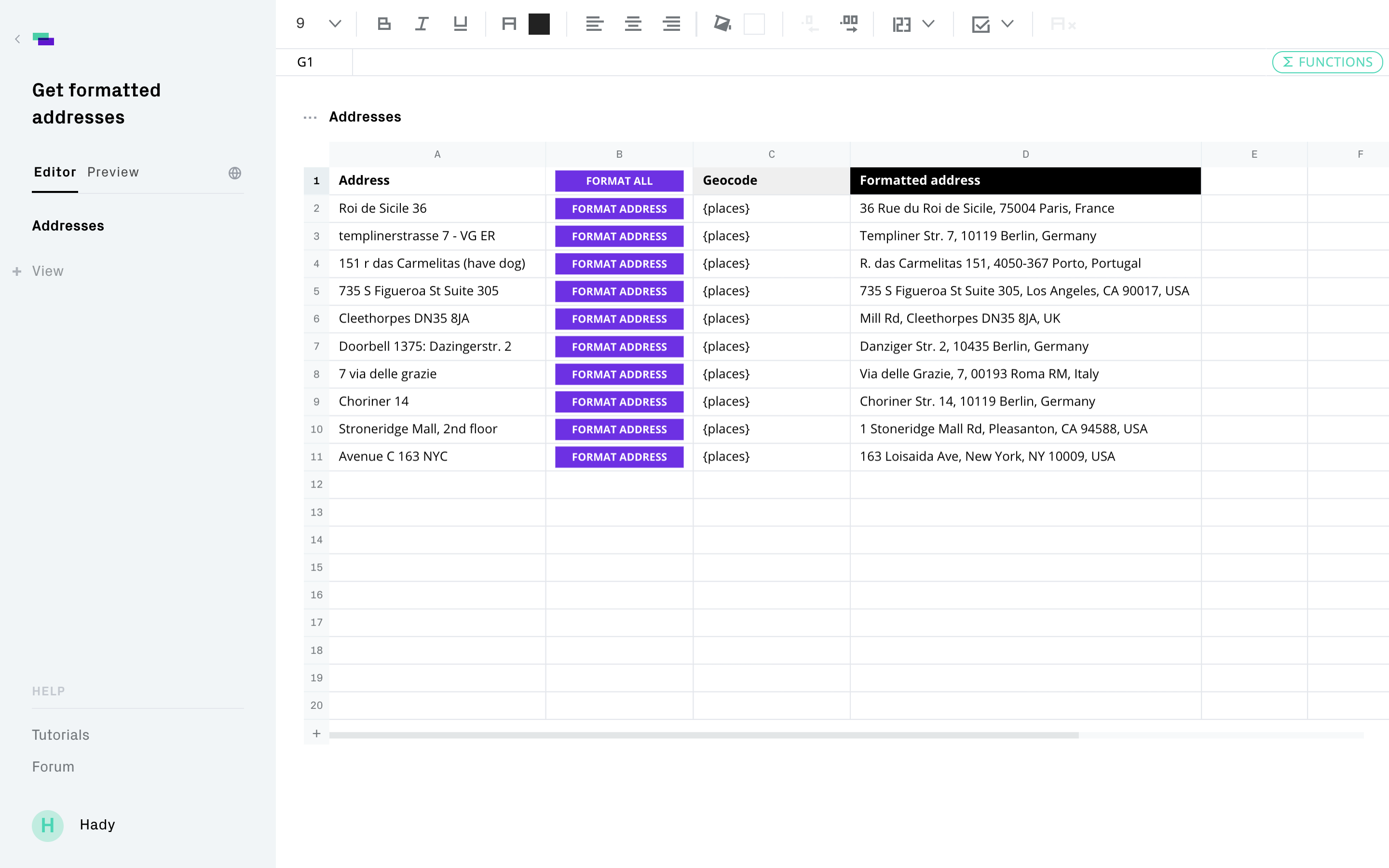Toggle underline text formatting

coord(460,24)
